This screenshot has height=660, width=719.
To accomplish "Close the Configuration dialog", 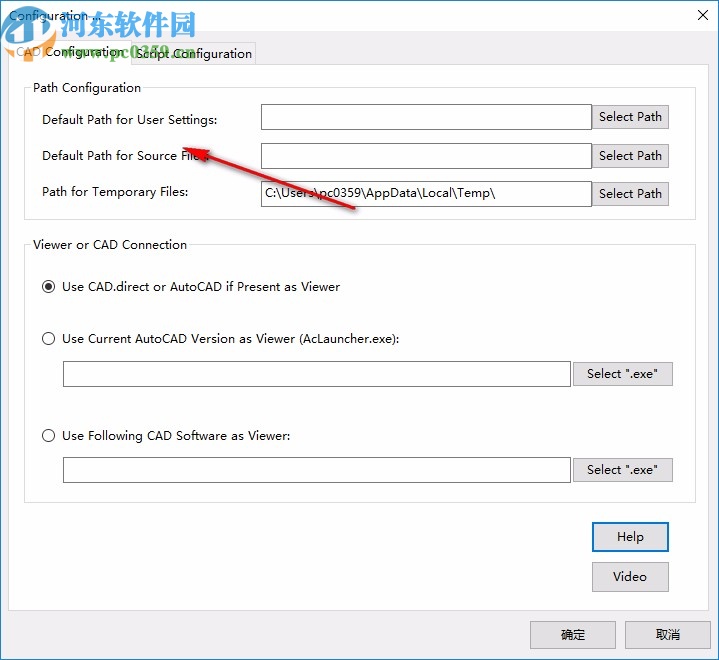I will click(702, 15).
